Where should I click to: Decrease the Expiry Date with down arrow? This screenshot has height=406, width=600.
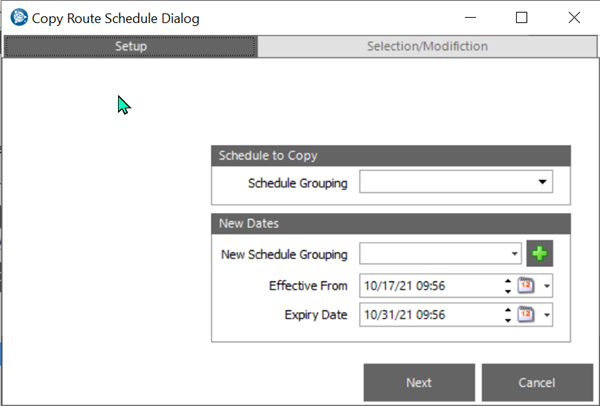[508, 320]
